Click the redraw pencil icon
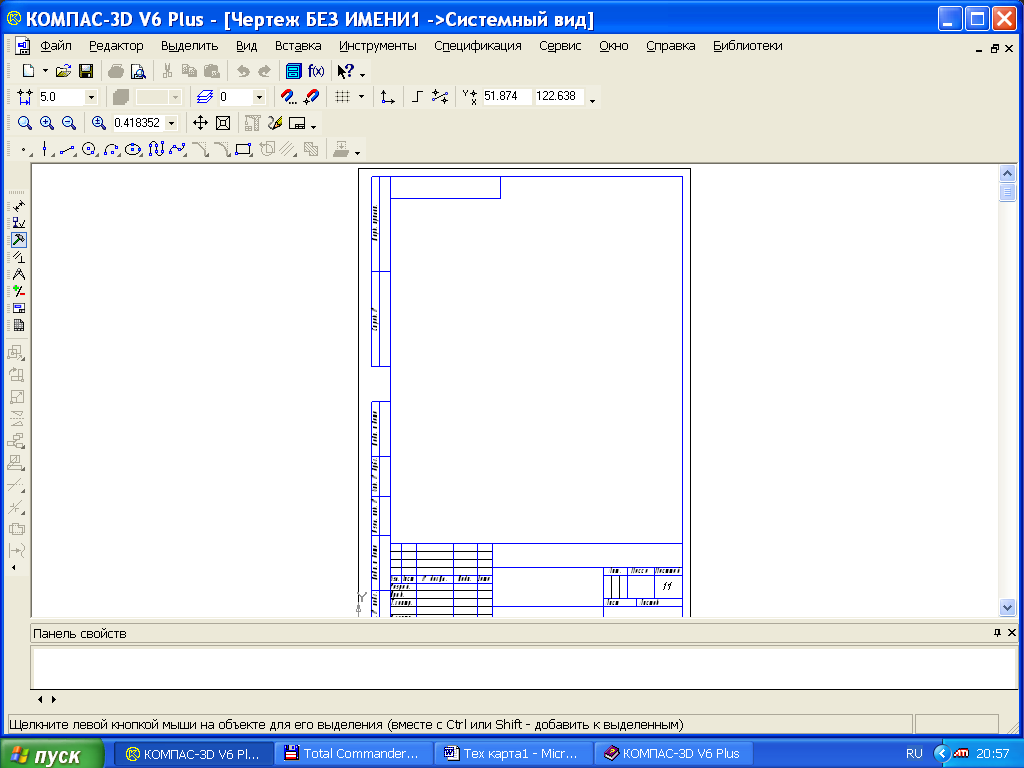Viewport: 1024px width, 768px height. [275, 123]
